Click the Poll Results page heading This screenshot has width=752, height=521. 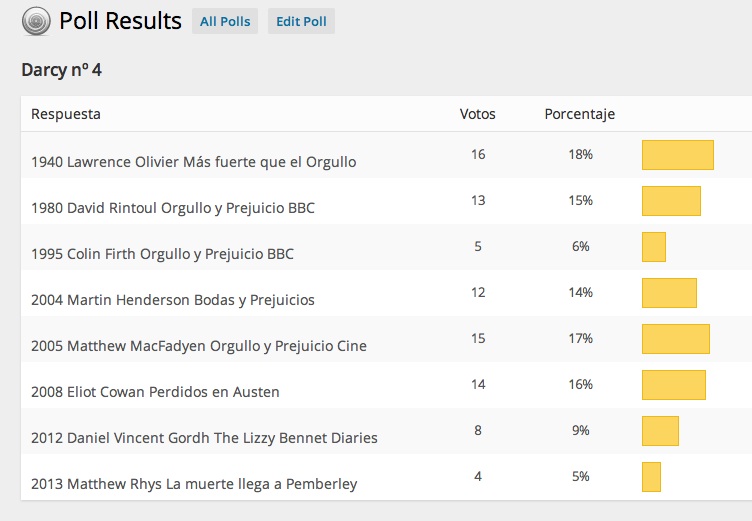pos(120,21)
